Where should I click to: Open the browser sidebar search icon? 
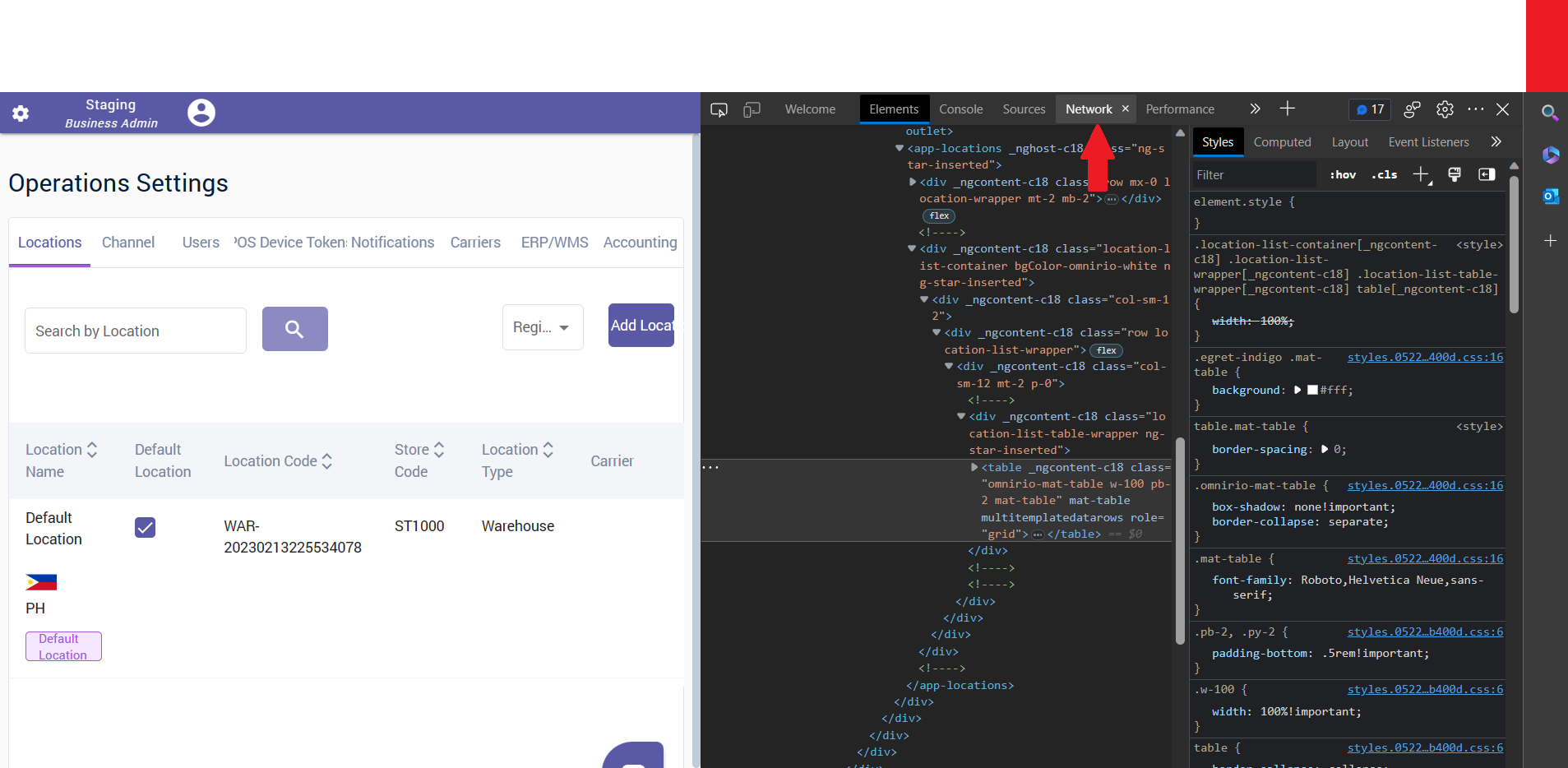click(x=1549, y=113)
